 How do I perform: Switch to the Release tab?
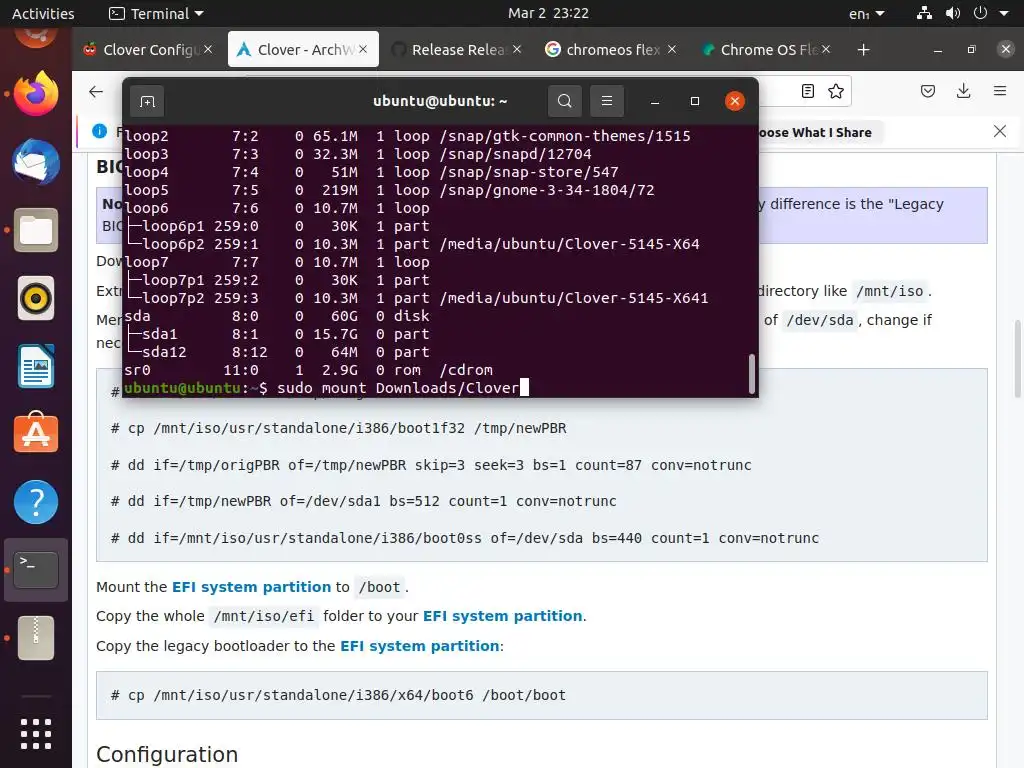click(x=457, y=50)
